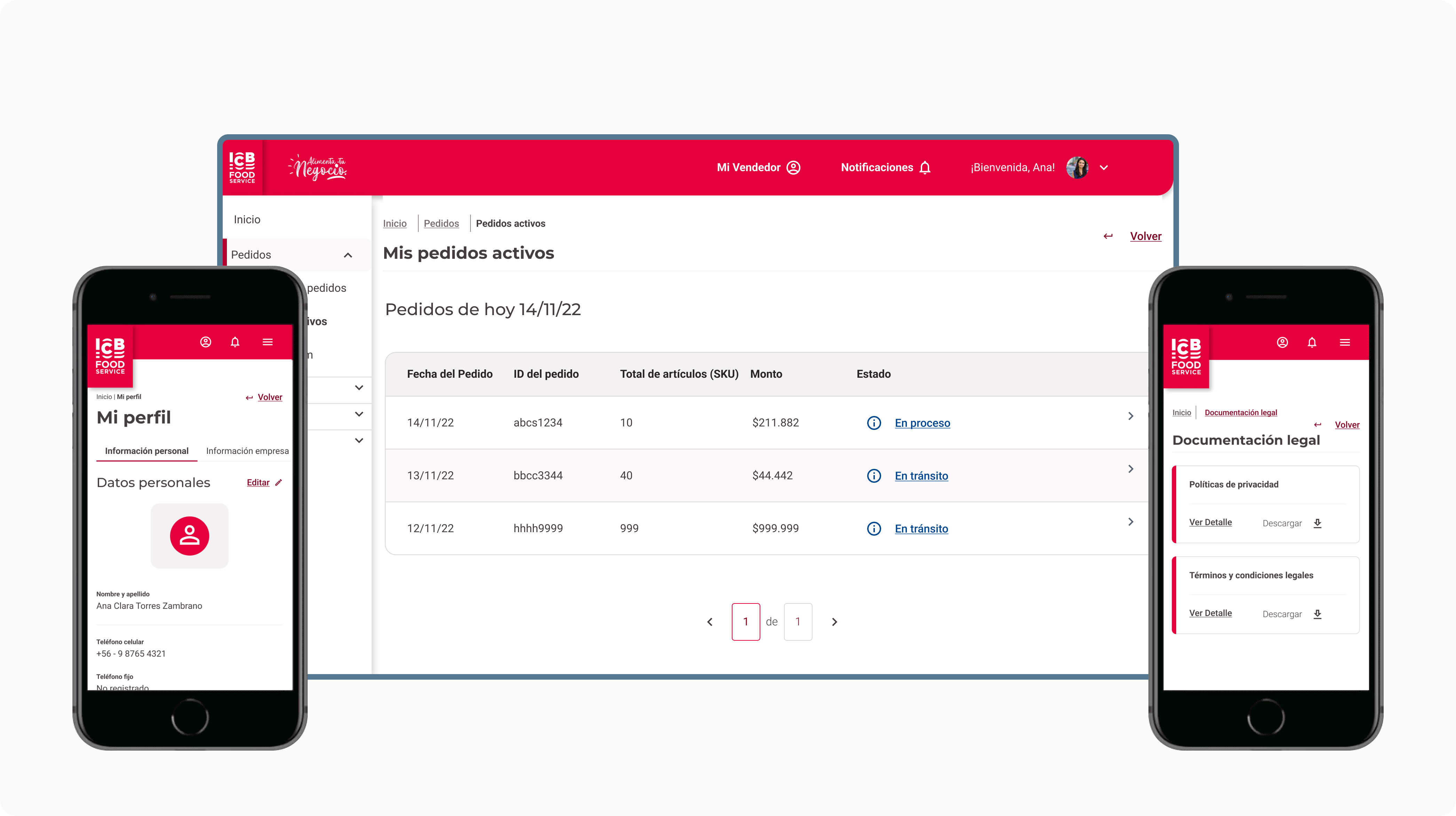Switch to Información empresa tab
Image resolution: width=1456 pixels, height=816 pixels.
(x=247, y=451)
